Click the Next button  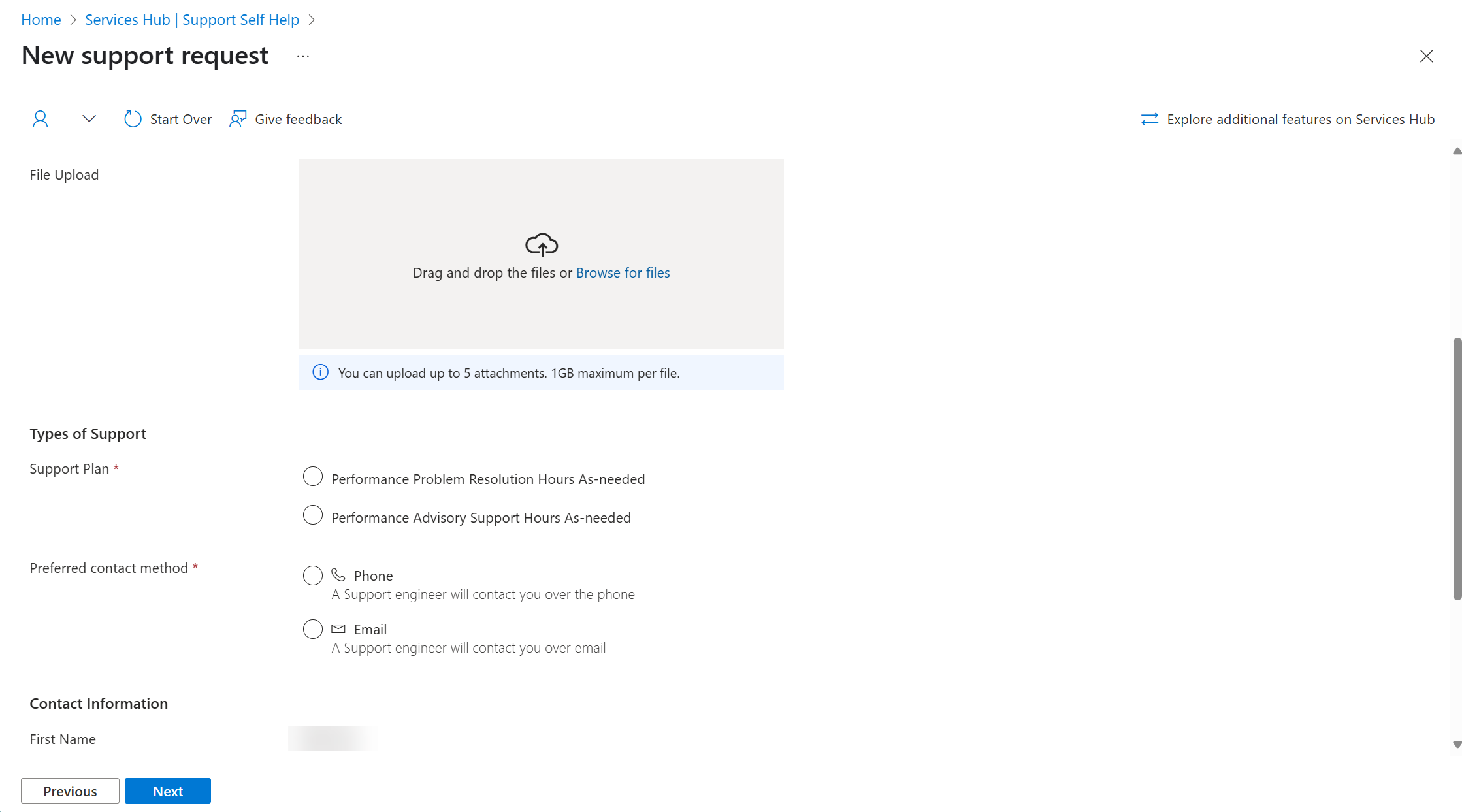(x=167, y=790)
